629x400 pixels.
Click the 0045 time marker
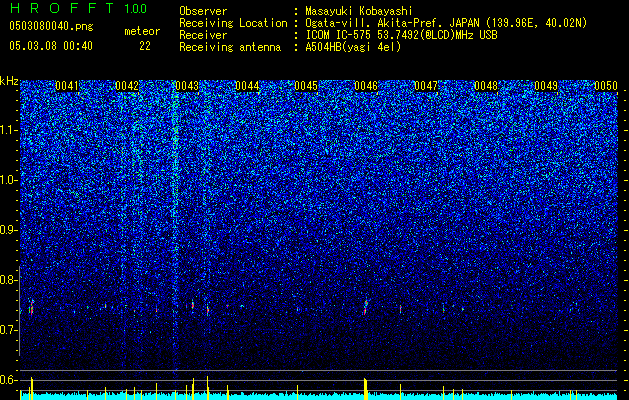[306, 86]
